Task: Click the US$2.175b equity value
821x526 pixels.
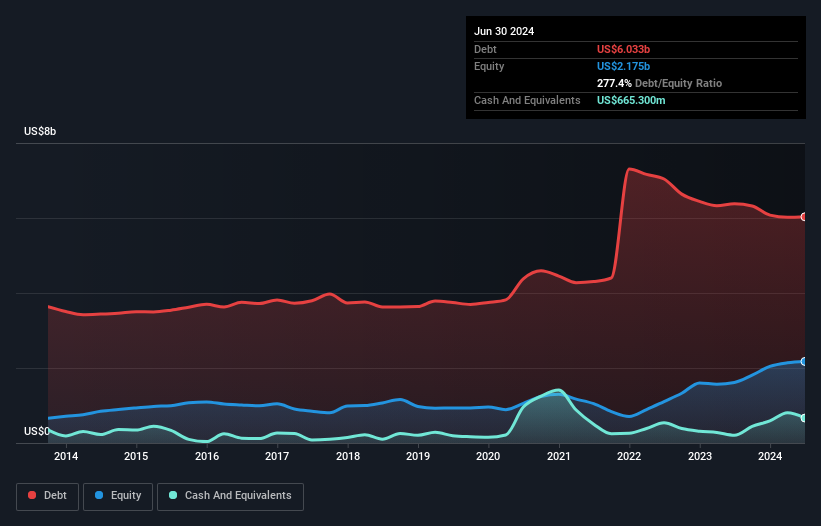Action: coord(623,66)
